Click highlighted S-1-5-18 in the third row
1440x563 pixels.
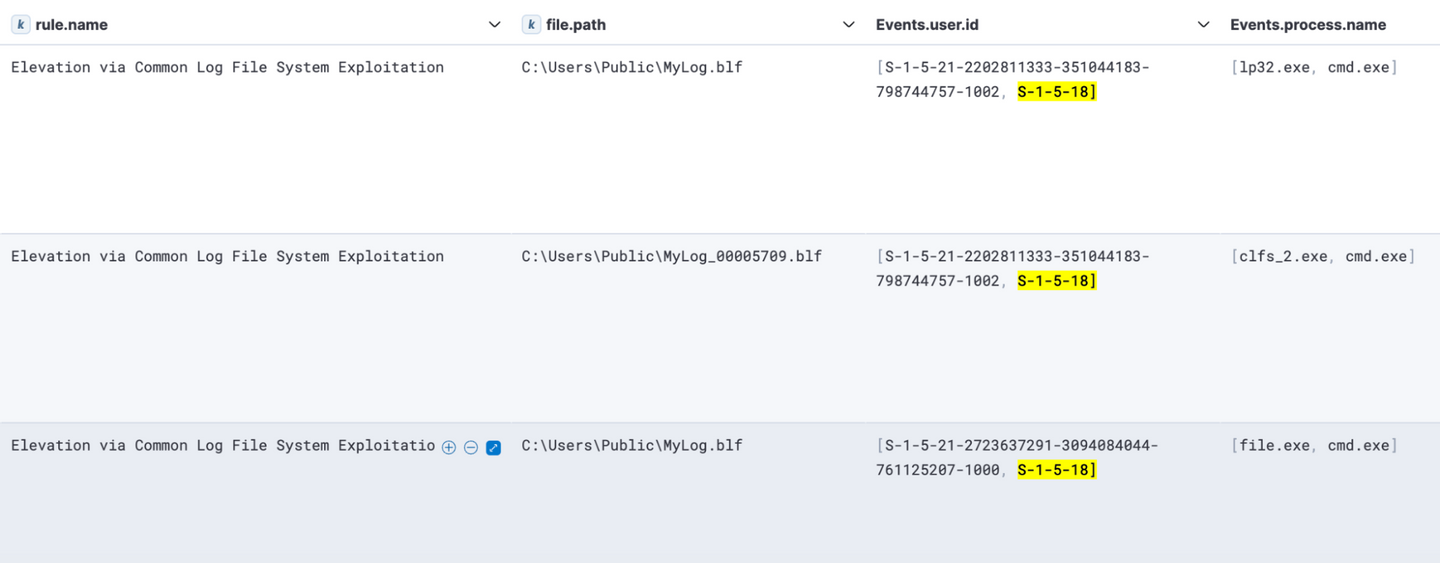click(x=1056, y=470)
